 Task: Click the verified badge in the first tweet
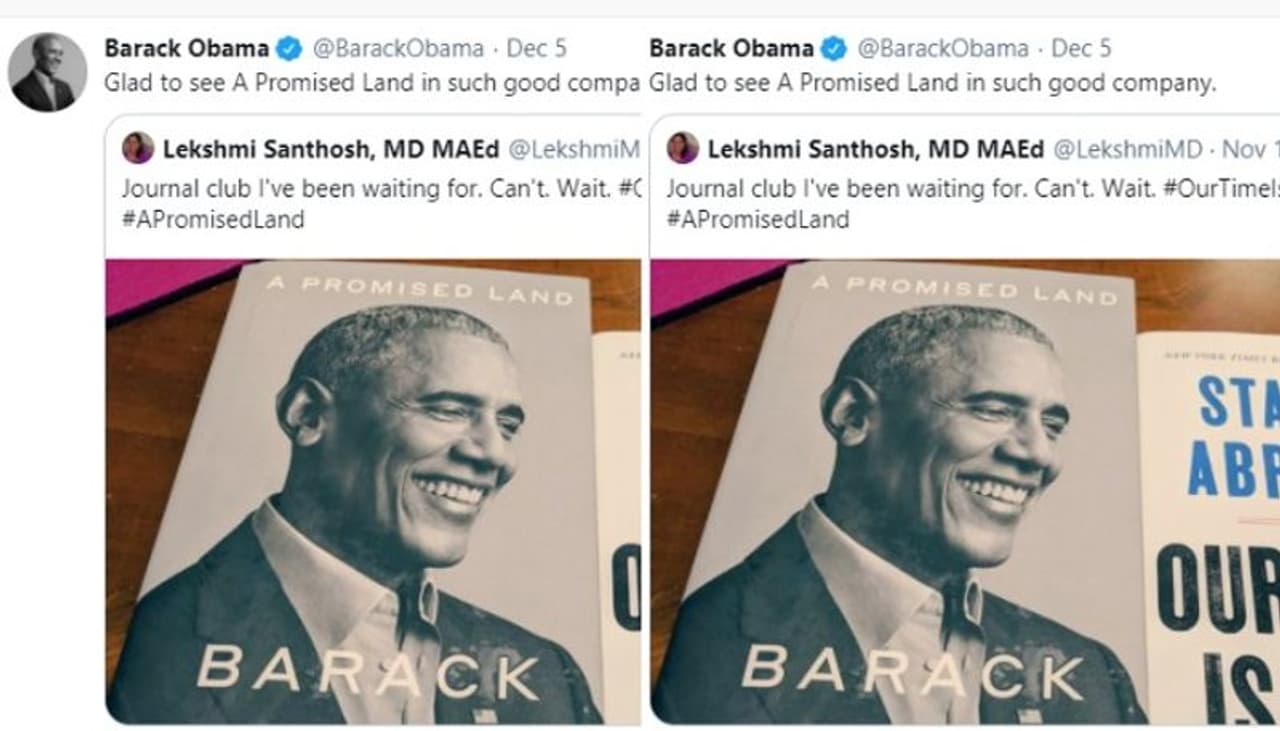point(289,48)
